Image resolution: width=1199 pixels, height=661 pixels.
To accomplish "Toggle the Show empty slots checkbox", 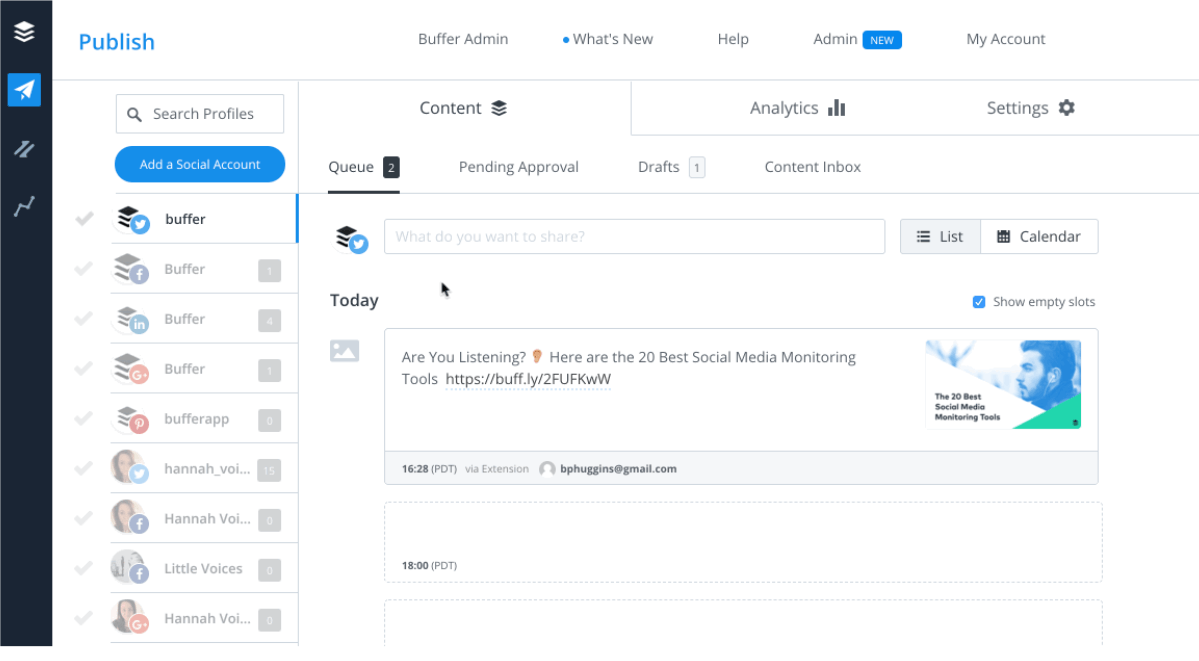I will click(x=979, y=302).
